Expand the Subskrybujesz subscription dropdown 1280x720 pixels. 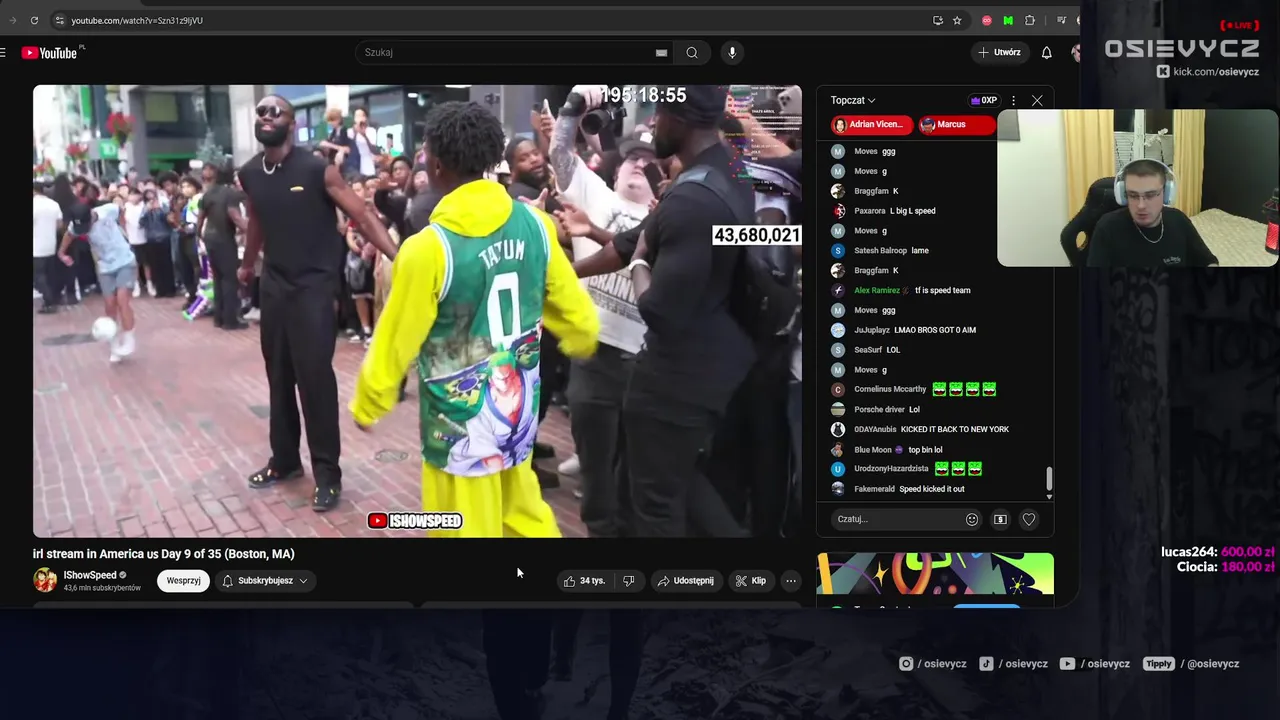tap(265, 580)
